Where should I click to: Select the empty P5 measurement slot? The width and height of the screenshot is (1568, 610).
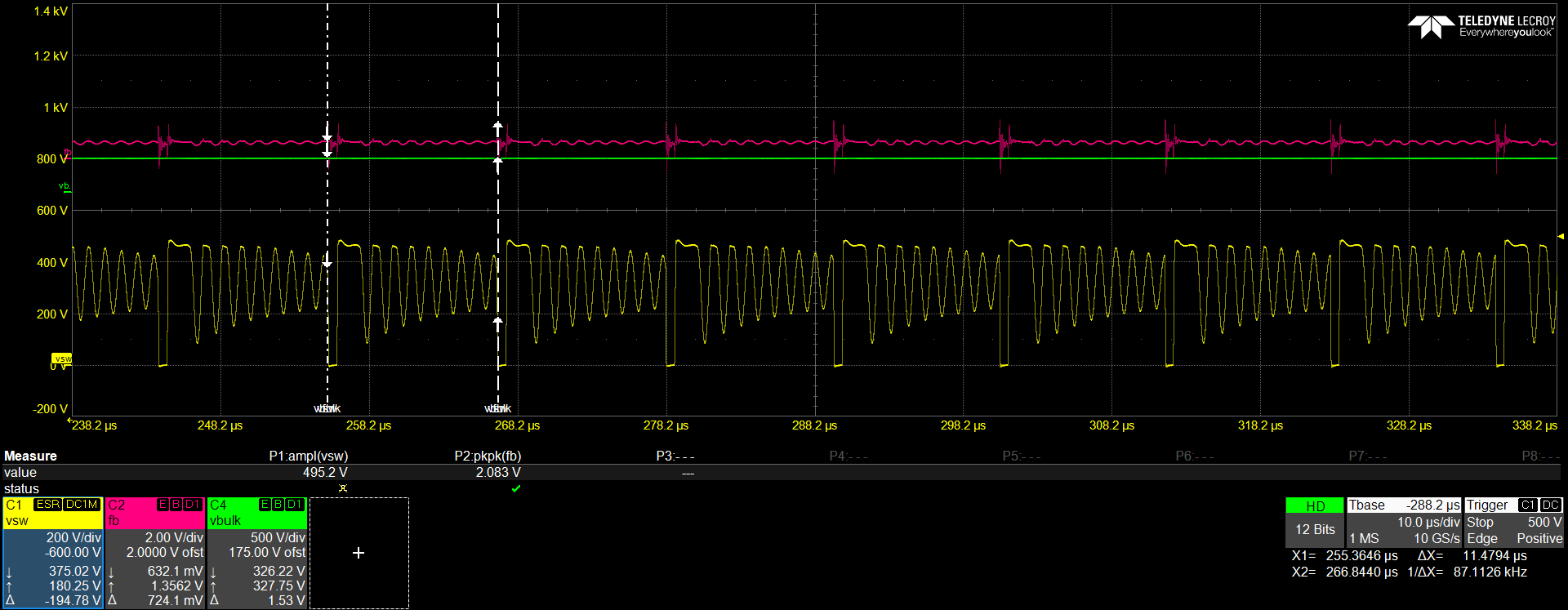pos(1022,456)
